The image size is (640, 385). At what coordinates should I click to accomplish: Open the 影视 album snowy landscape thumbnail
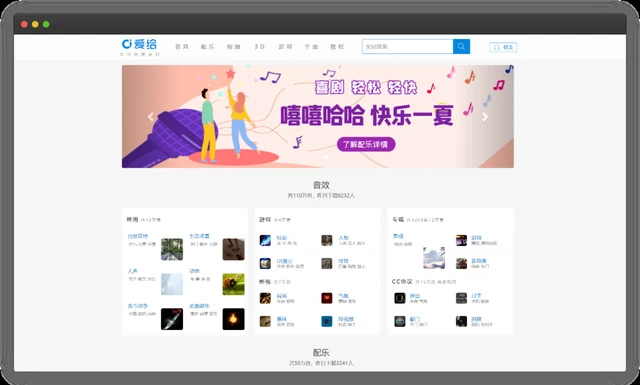point(434,258)
